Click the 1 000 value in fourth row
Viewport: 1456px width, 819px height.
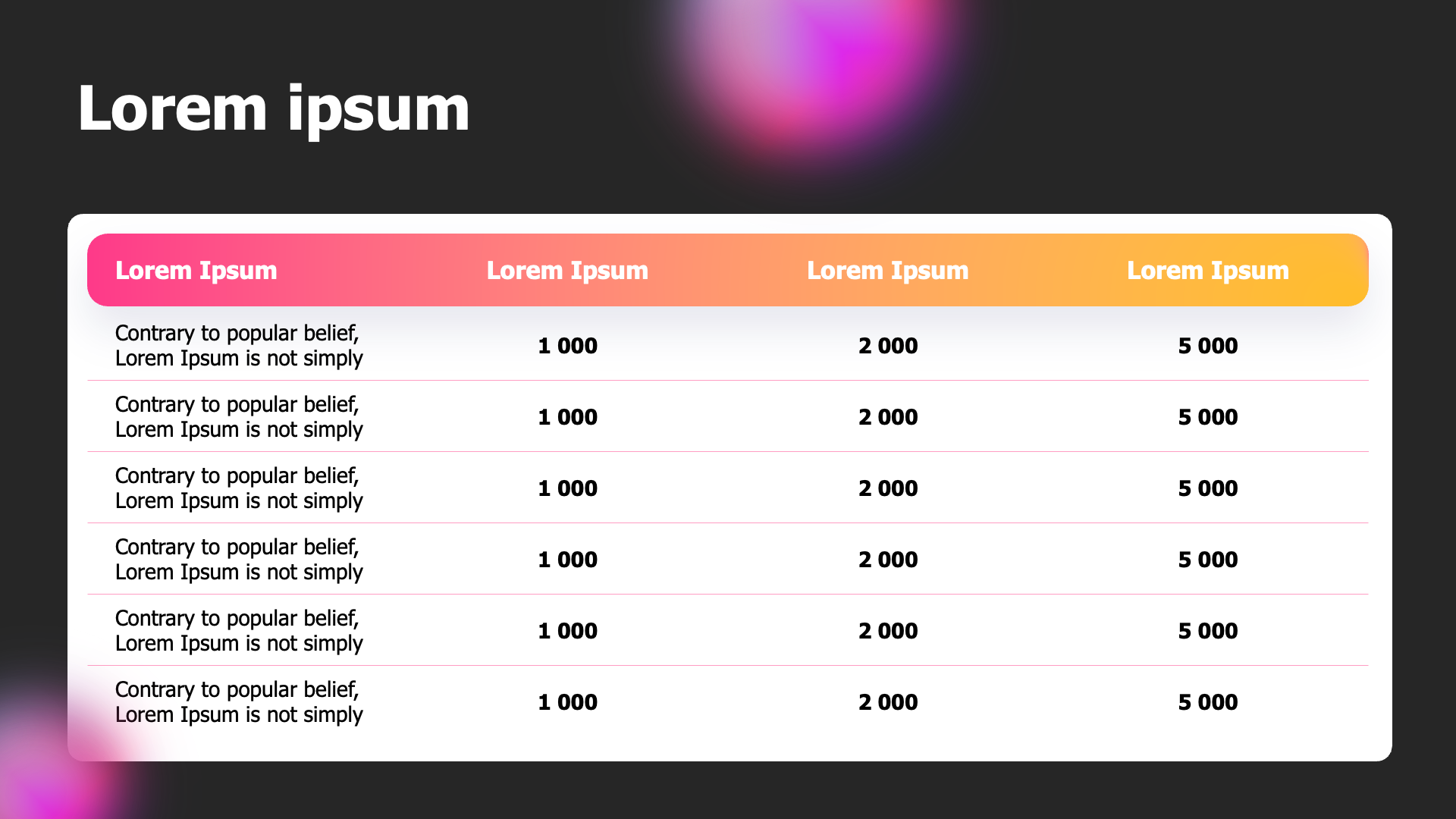[567, 560]
